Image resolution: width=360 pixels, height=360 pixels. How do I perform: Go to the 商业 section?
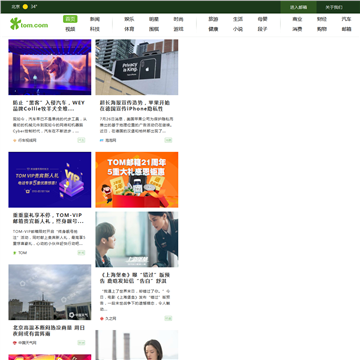coord(297,19)
